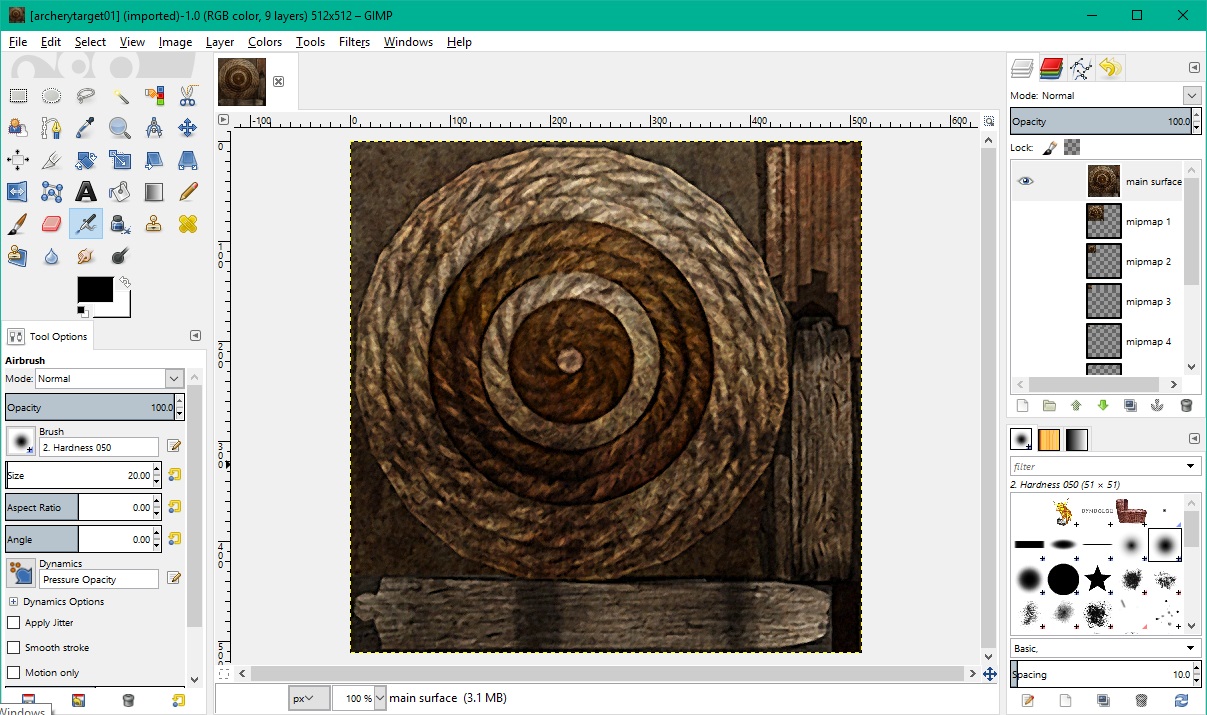Pick the Fuzzy Select magic wand tool
The width and height of the screenshot is (1207, 715).
point(120,96)
